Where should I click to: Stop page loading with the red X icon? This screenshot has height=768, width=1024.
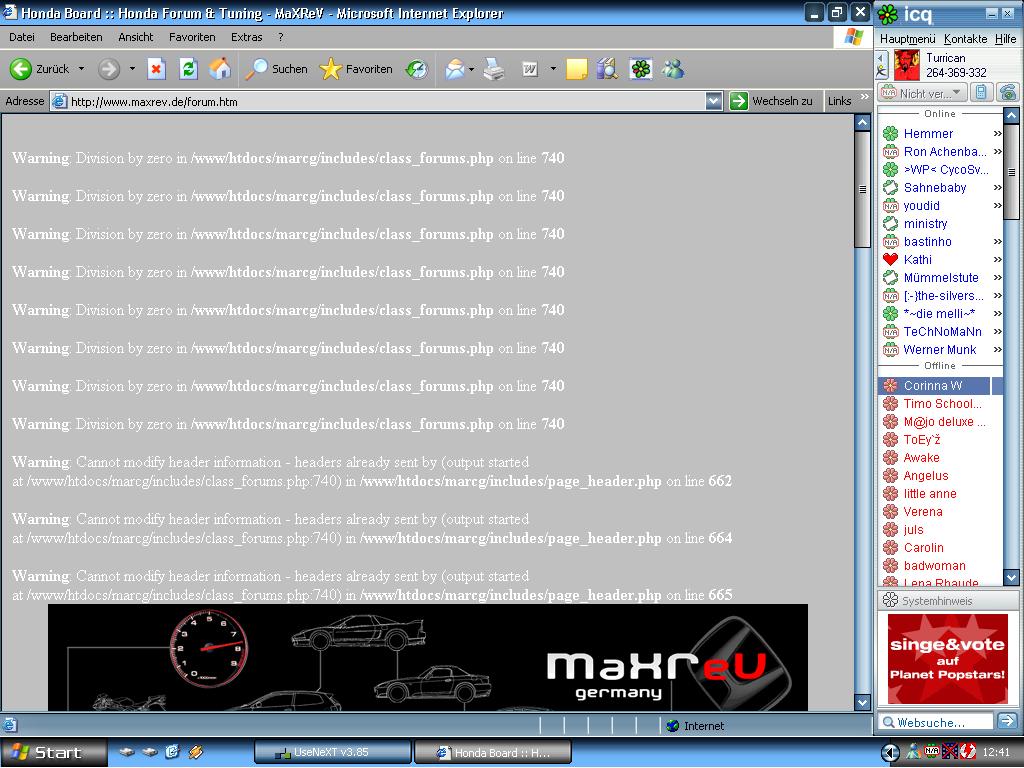coord(156,69)
